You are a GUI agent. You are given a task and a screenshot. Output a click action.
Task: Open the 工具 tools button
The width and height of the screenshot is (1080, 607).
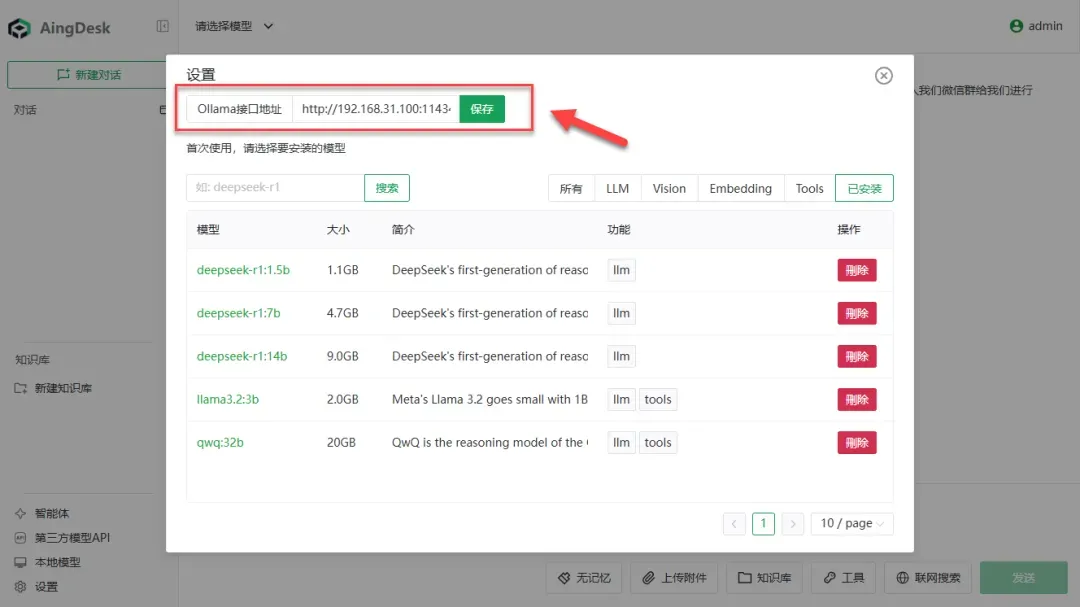click(x=844, y=578)
